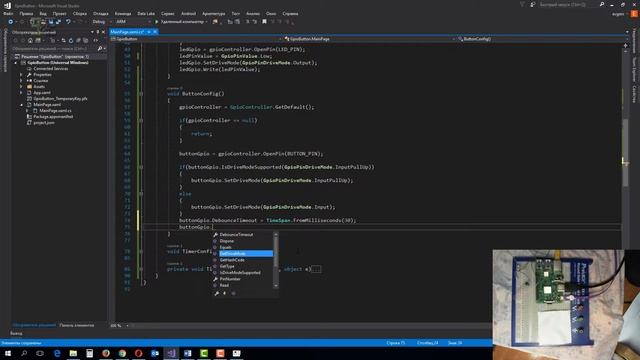Click the editor vertical scrollbar thumb
The height and width of the screenshot is (360, 640).
pos(625,153)
